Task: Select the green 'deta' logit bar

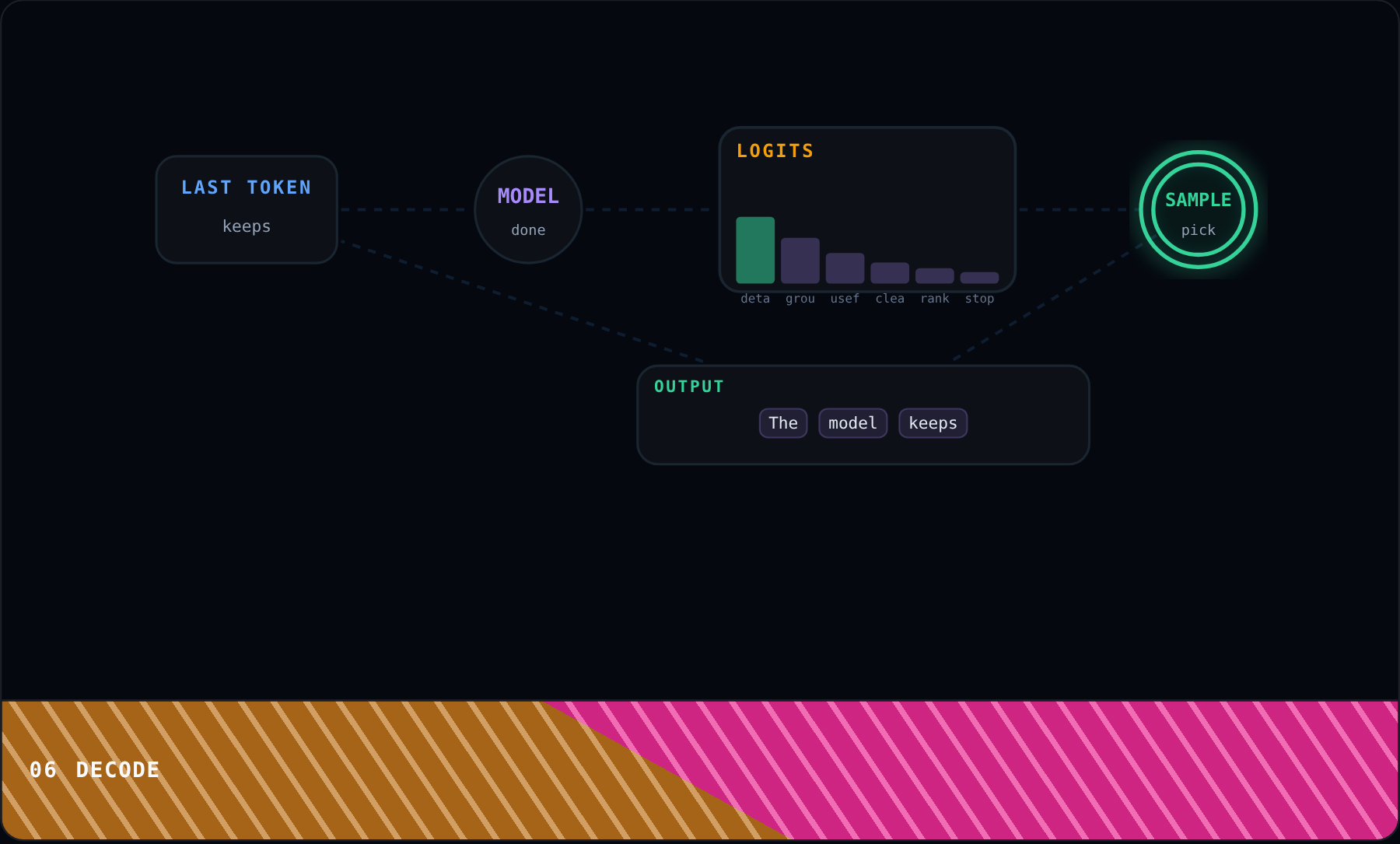Action: click(x=755, y=250)
